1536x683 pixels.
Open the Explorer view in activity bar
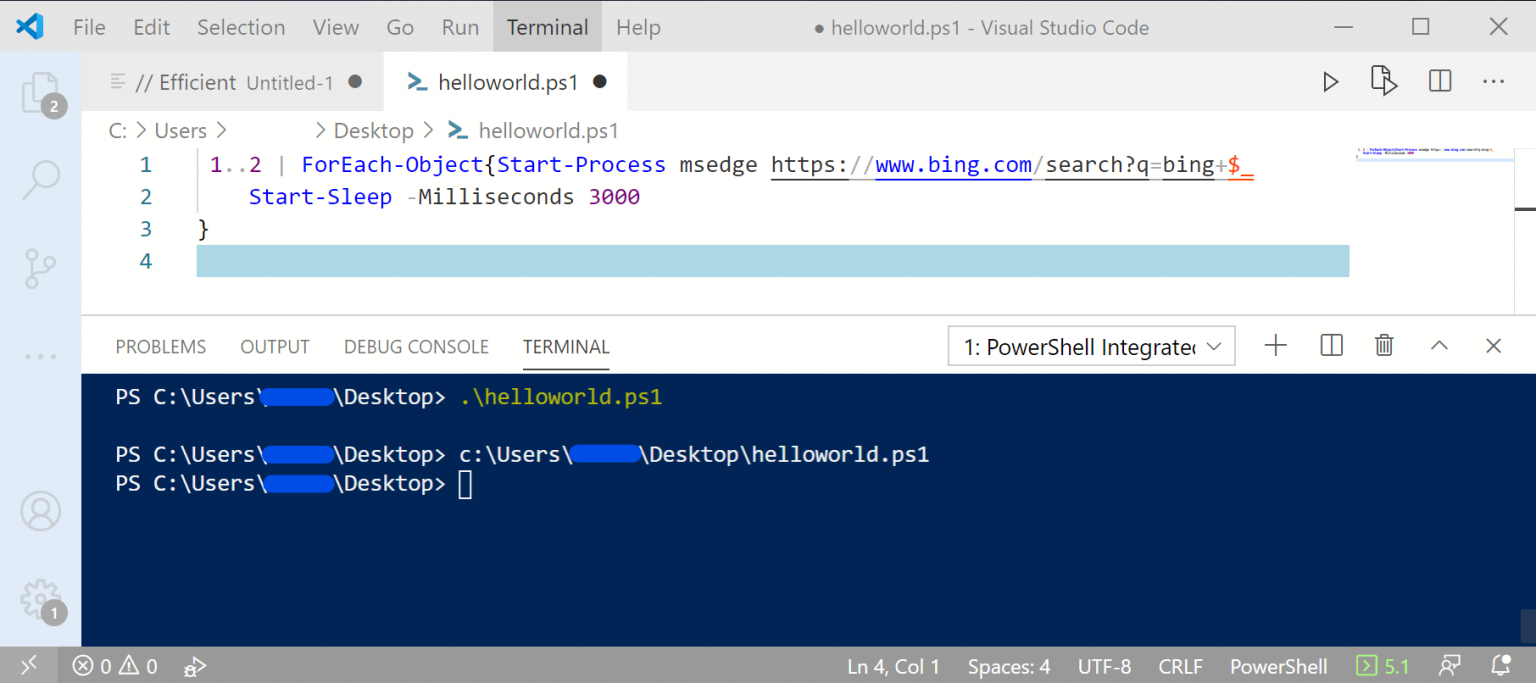(40, 92)
